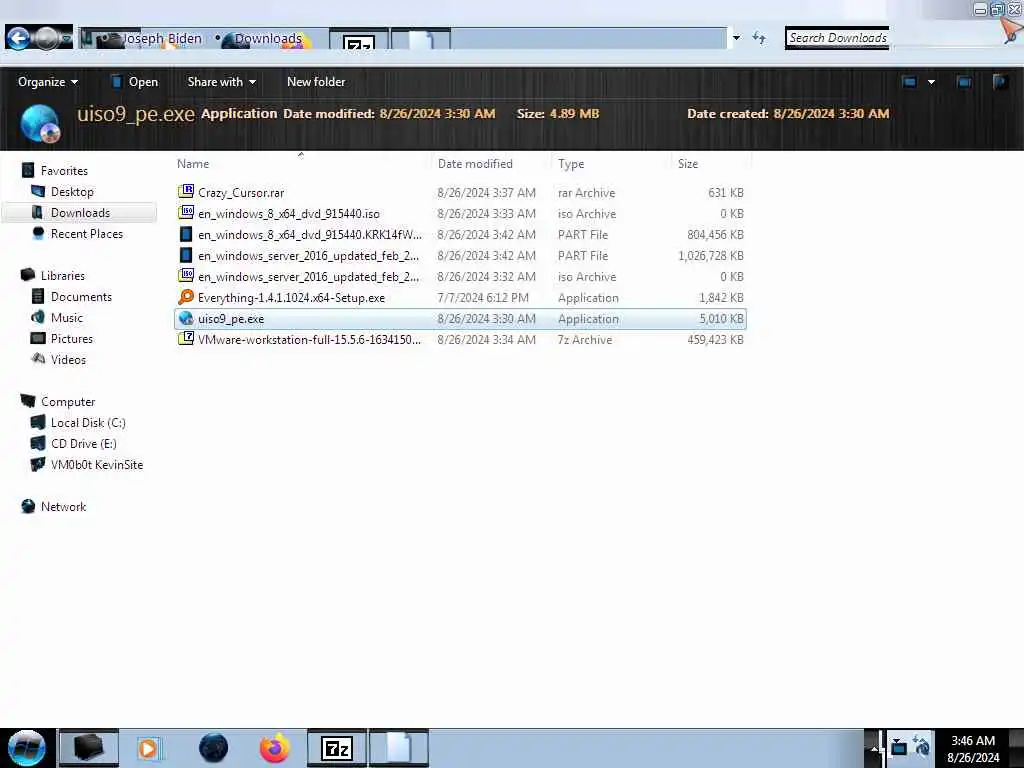Open Documents library
The image size is (1024, 768).
[x=81, y=296]
